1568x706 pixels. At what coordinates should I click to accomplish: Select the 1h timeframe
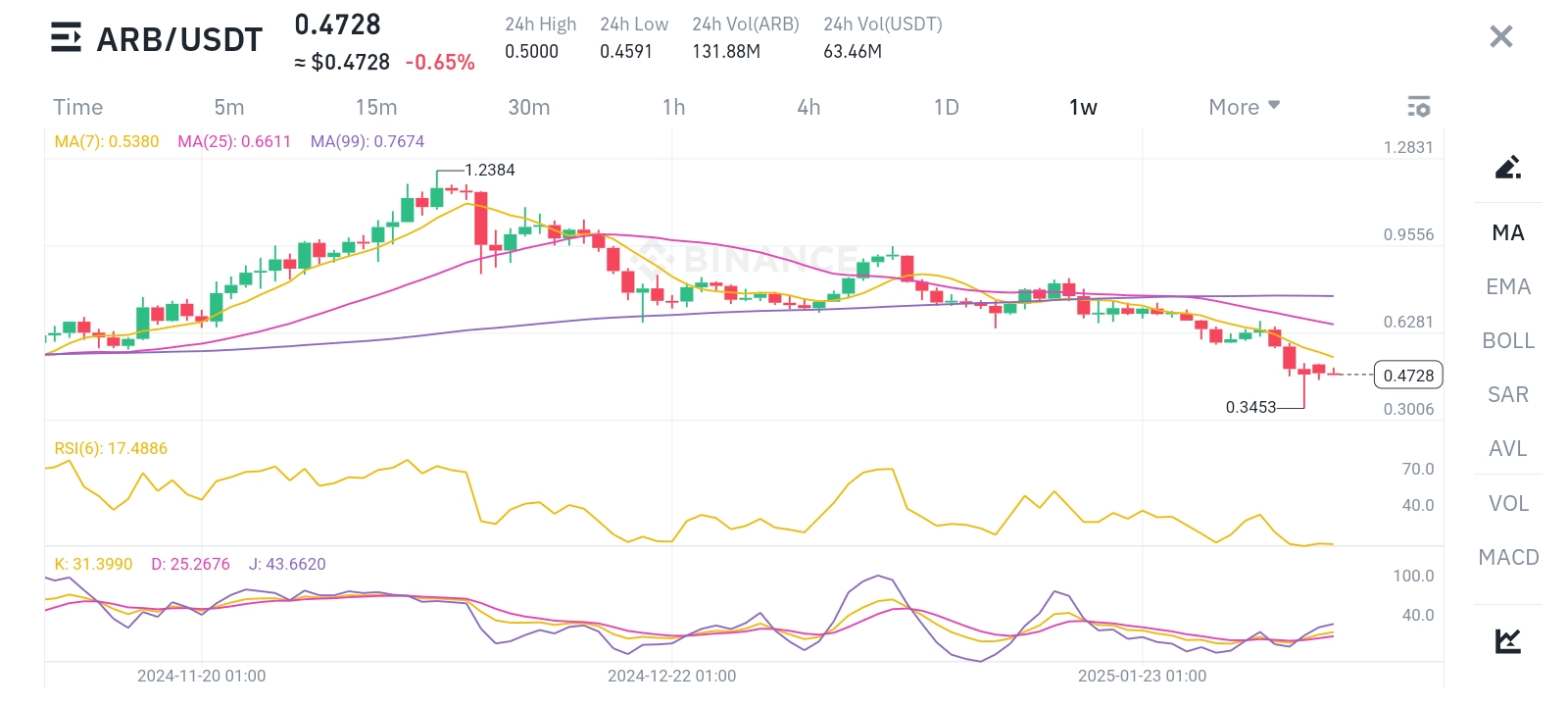point(674,107)
